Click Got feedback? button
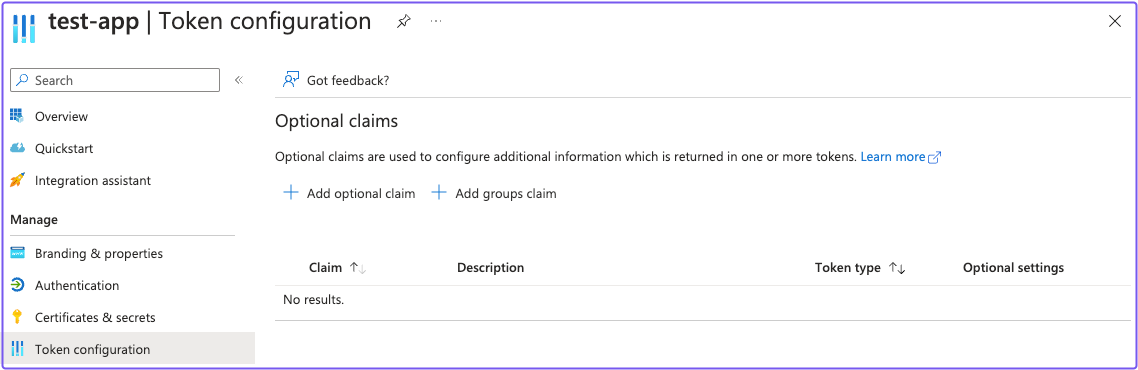Viewport: 1138px width, 370px height. pyautogui.click(x=348, y=81)
